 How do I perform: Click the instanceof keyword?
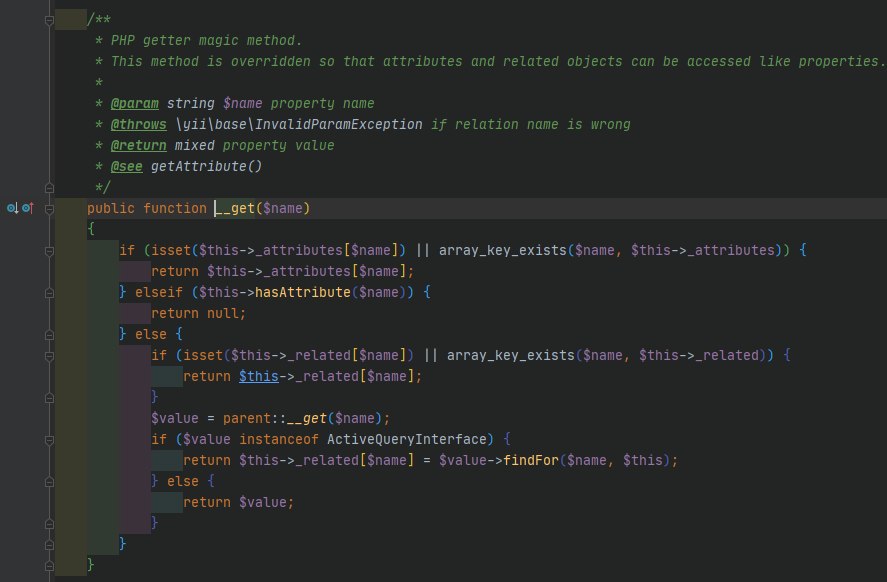pyautogui.click(x=278, y=439)
